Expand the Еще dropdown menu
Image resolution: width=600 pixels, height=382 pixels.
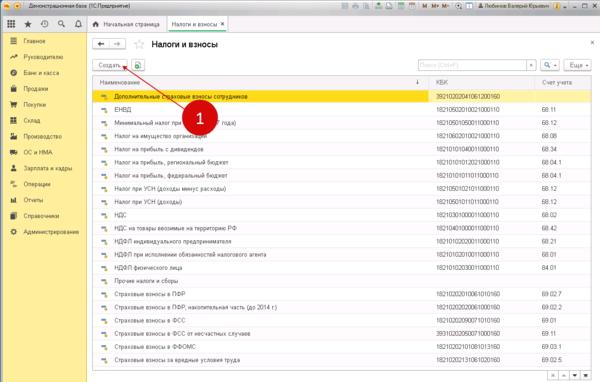(x=577, y=65)
